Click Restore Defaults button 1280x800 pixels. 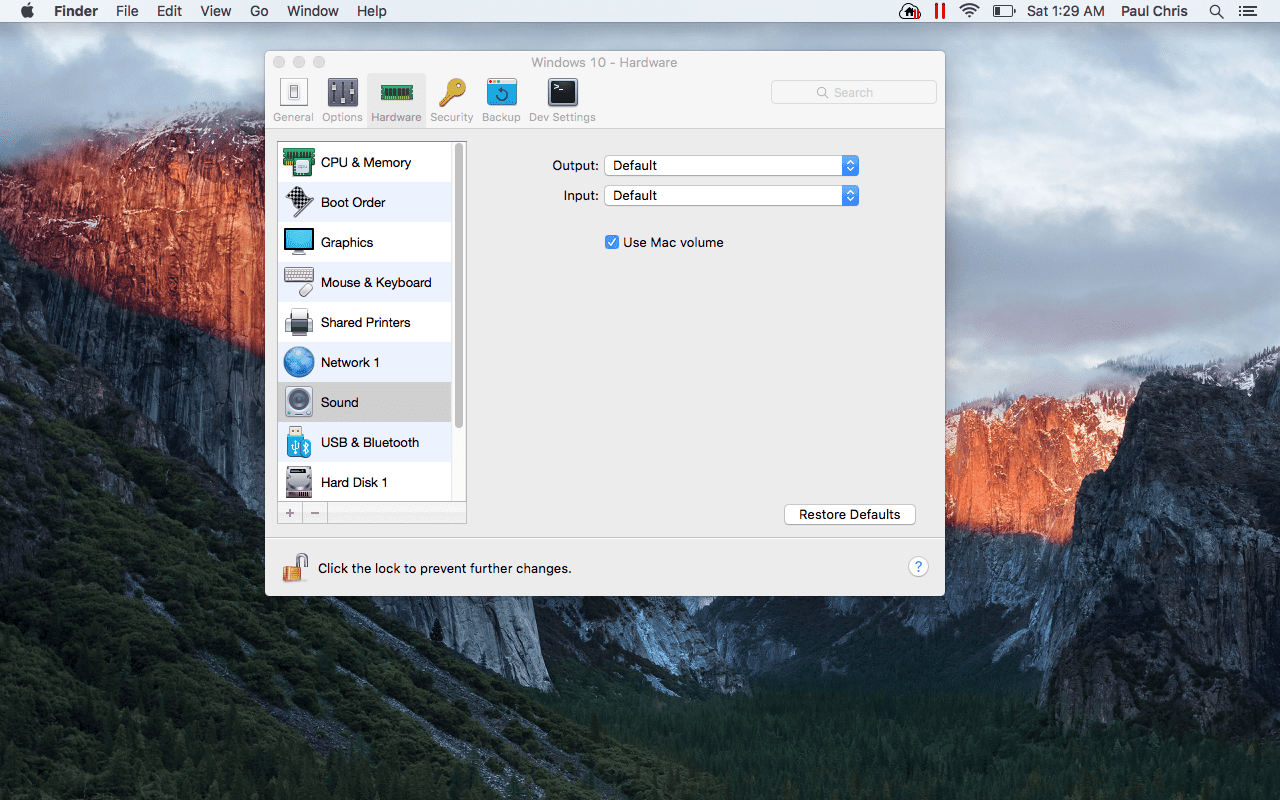pos(850,514)
